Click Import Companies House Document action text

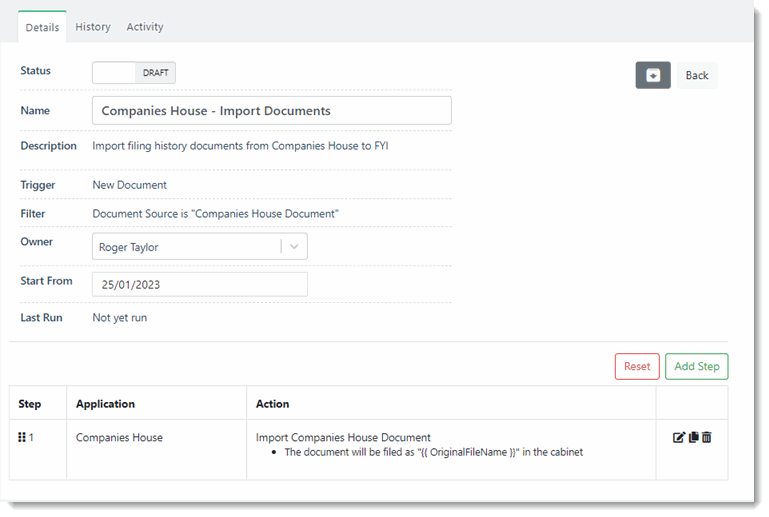pyautogui.click(x=343, y=438)
